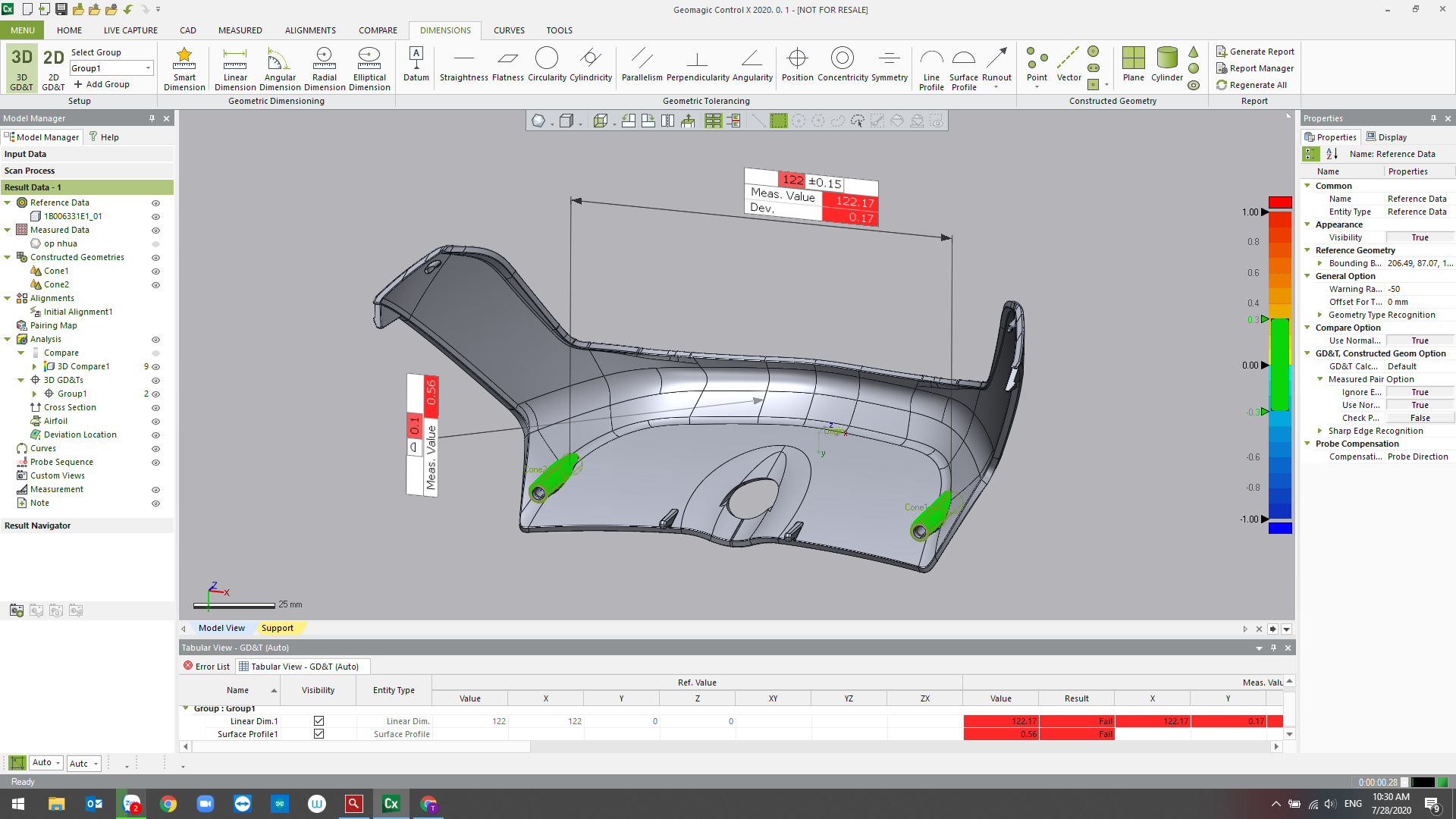The height and width of the screenshot is (819, 1456).
Task: Open the HOME ribbon tab
Action: tap(69, 30)
